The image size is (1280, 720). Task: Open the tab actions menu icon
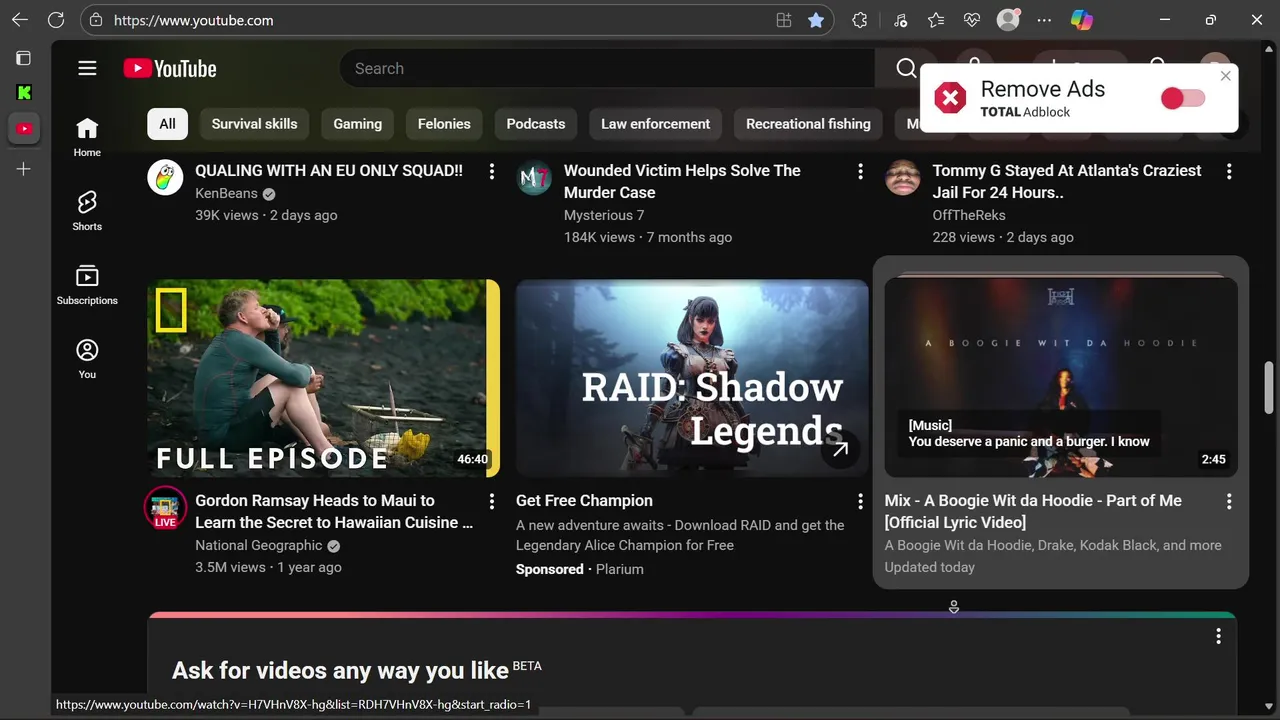click(24, 58)
